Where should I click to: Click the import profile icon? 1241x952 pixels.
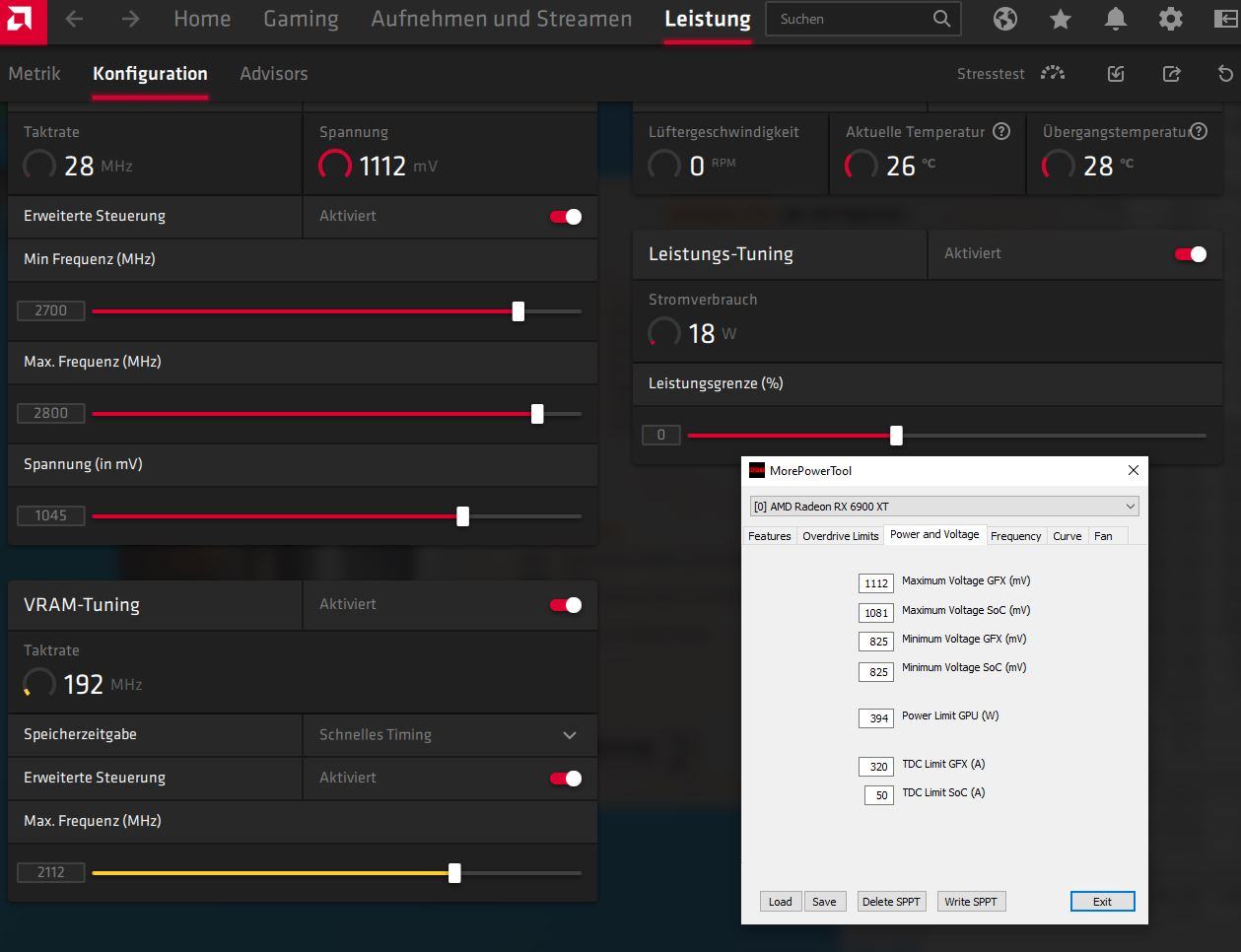pyautogui.click(x=1116, y=73)
